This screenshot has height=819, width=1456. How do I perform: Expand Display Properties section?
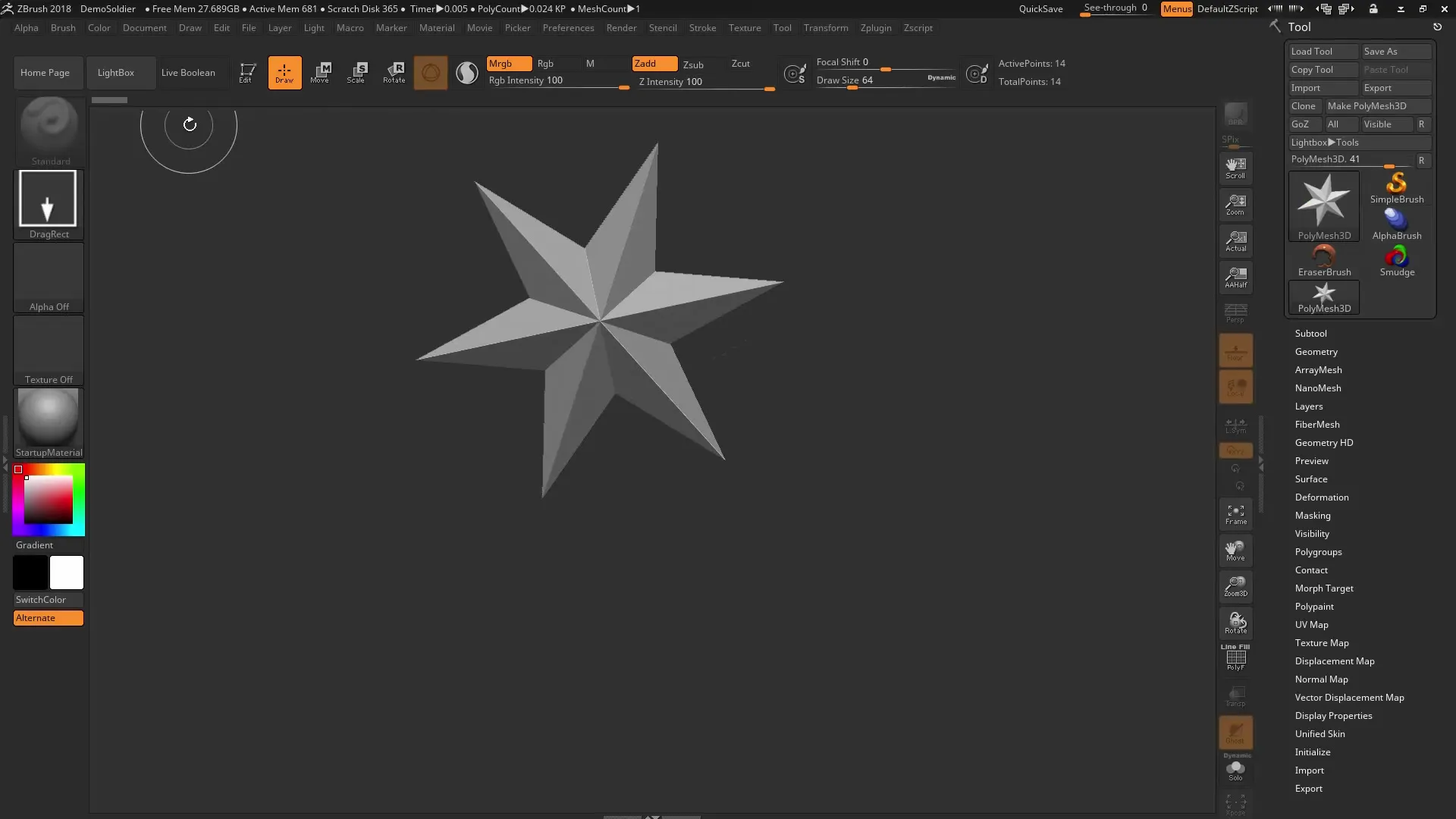(x=1333, y=716)
